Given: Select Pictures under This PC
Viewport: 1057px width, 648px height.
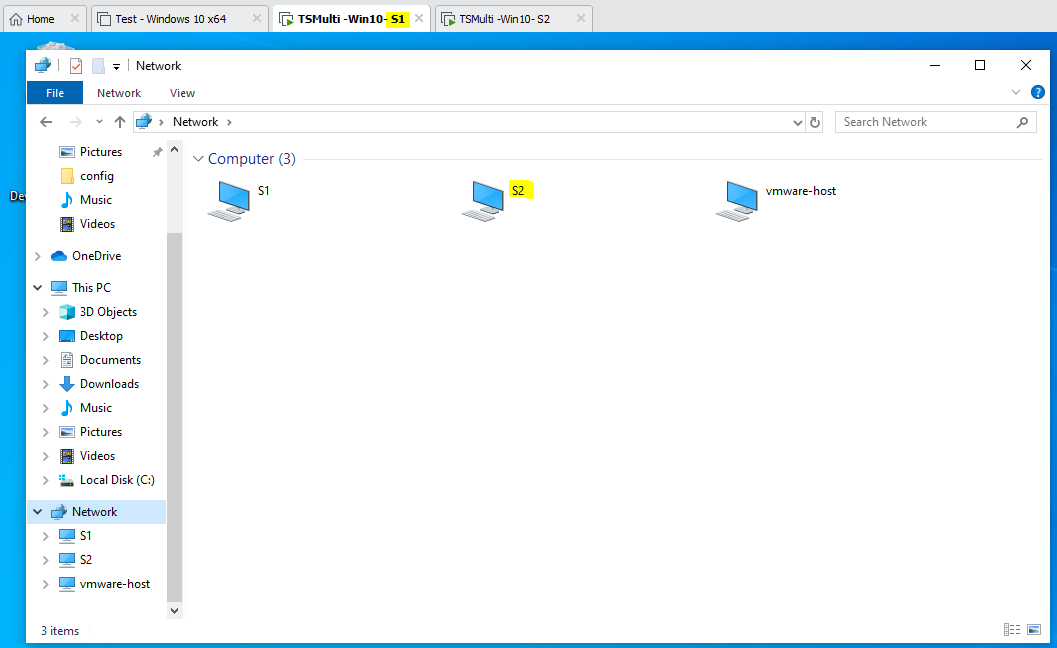Looking at the screenshot, I should tap(100, 432).
